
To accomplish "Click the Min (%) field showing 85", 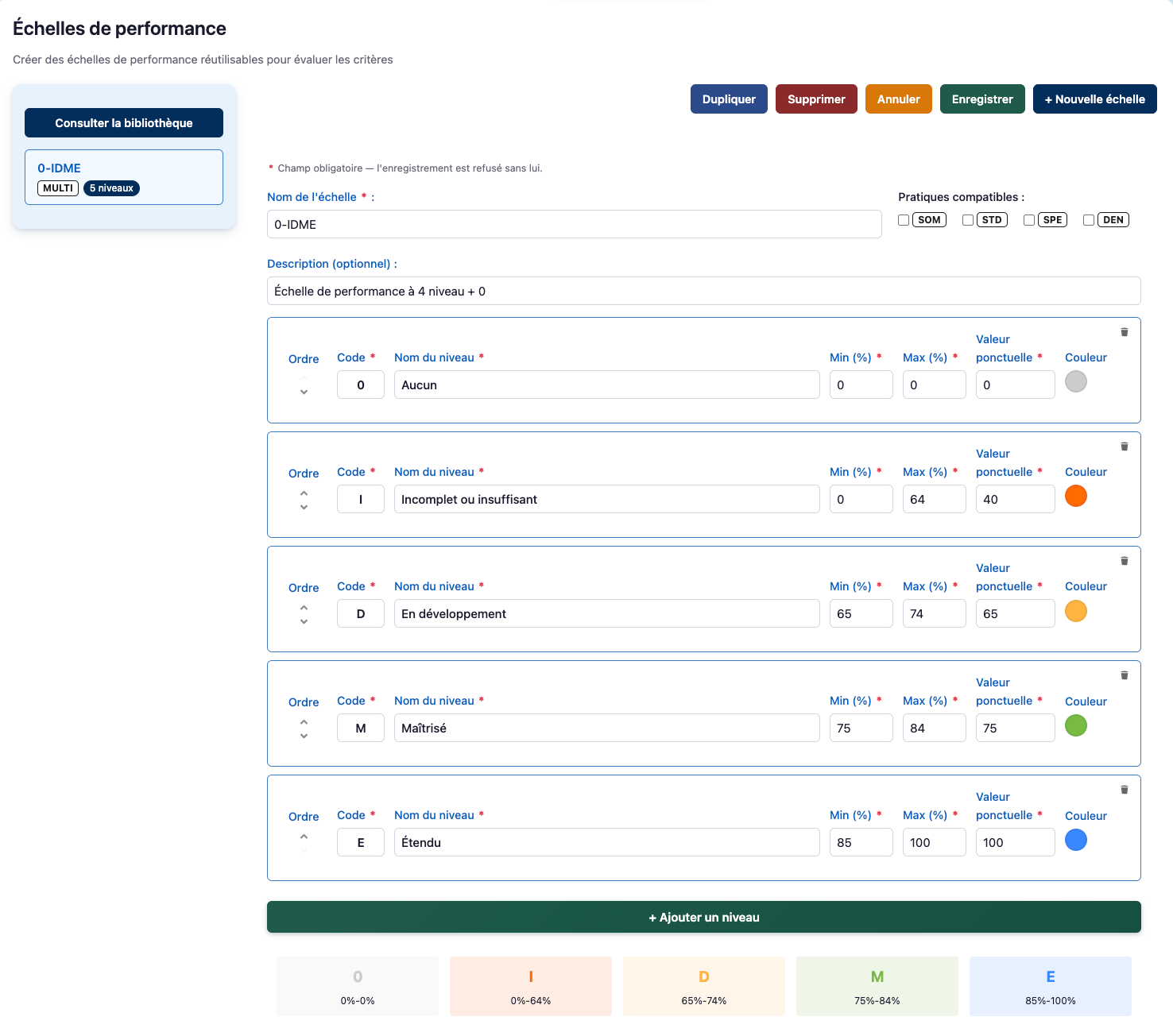I will [x=861, y=842].
